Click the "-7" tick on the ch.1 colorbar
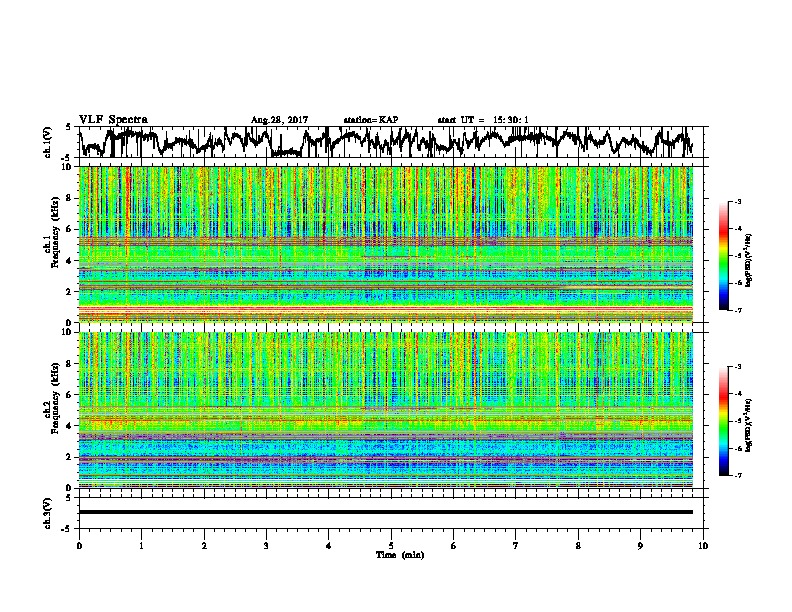 click(738, 310)
